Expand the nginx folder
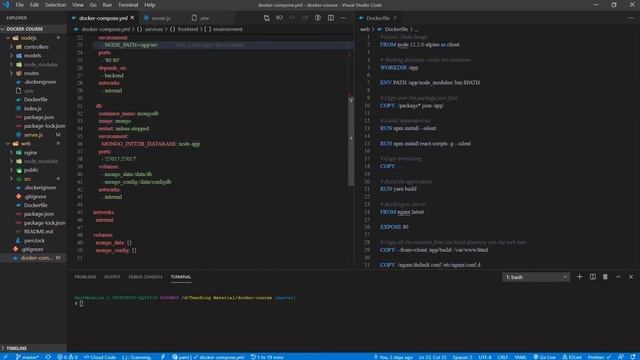Viewport: 640px width, 360px height. tap(33, 152)
